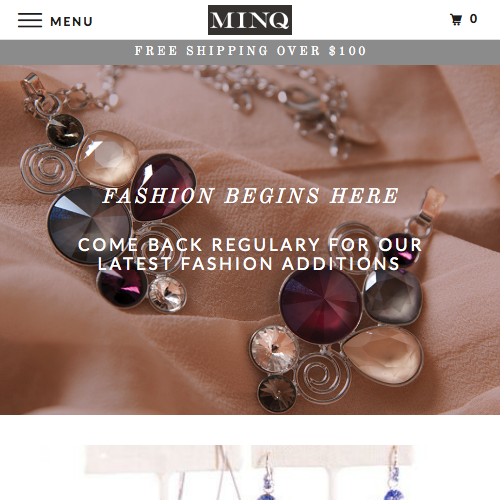Viewport: 500px width, 500px height.
Task: Click the large gray round gem pendant
Action: point(90,225)
